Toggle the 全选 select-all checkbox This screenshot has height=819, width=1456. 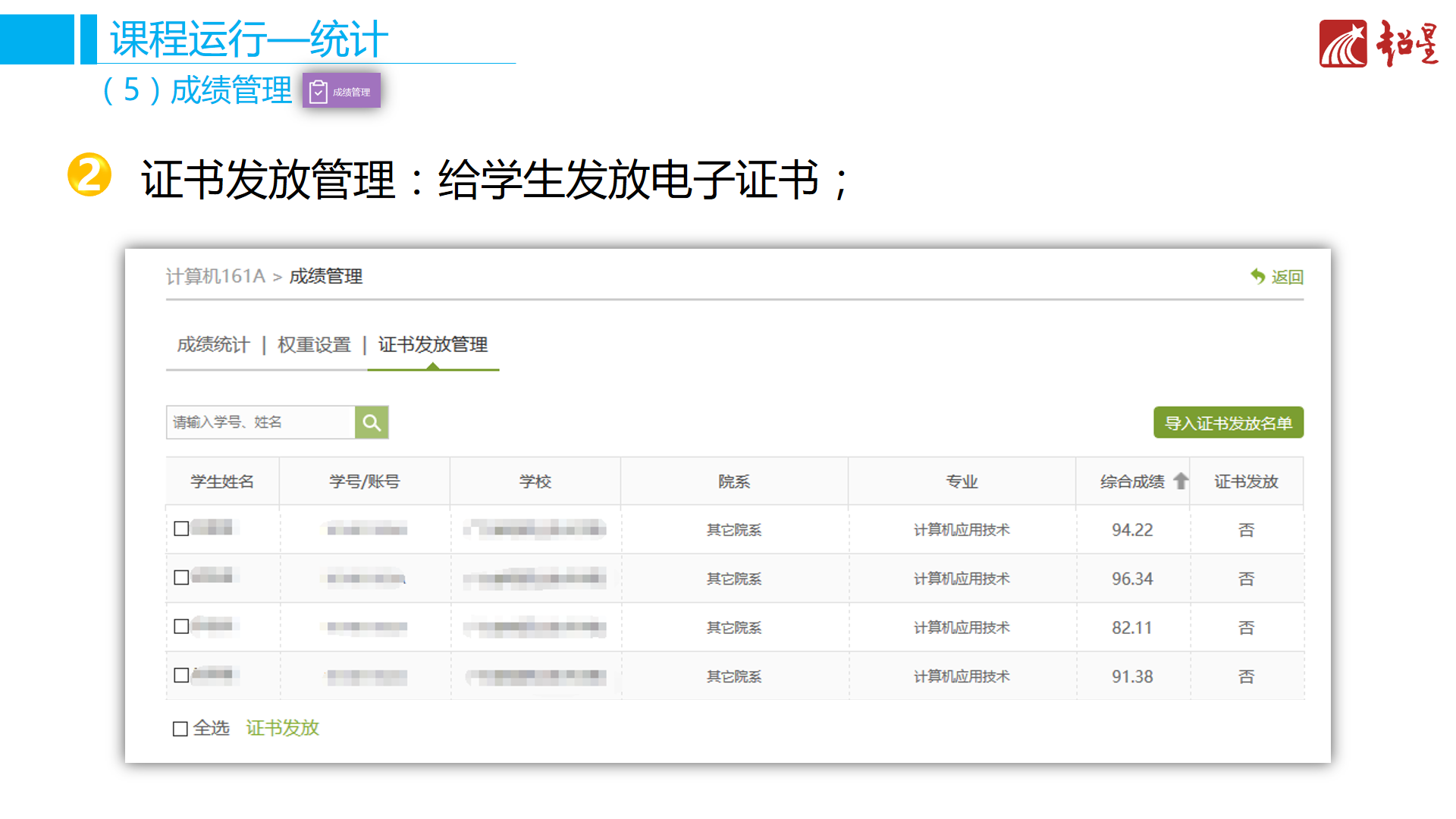point(180,729)
